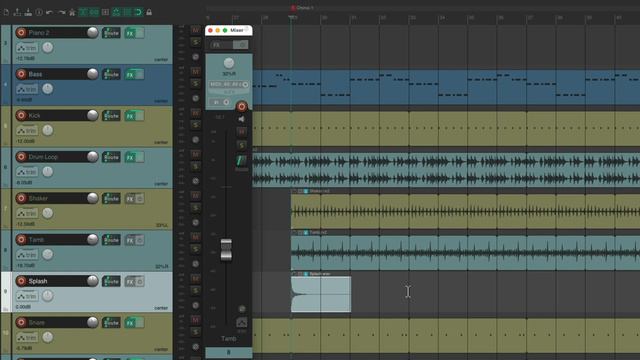Mute the Shaker track with its M button
The height and width of the screenshot is (360, 640).
(x=196, y=196)
